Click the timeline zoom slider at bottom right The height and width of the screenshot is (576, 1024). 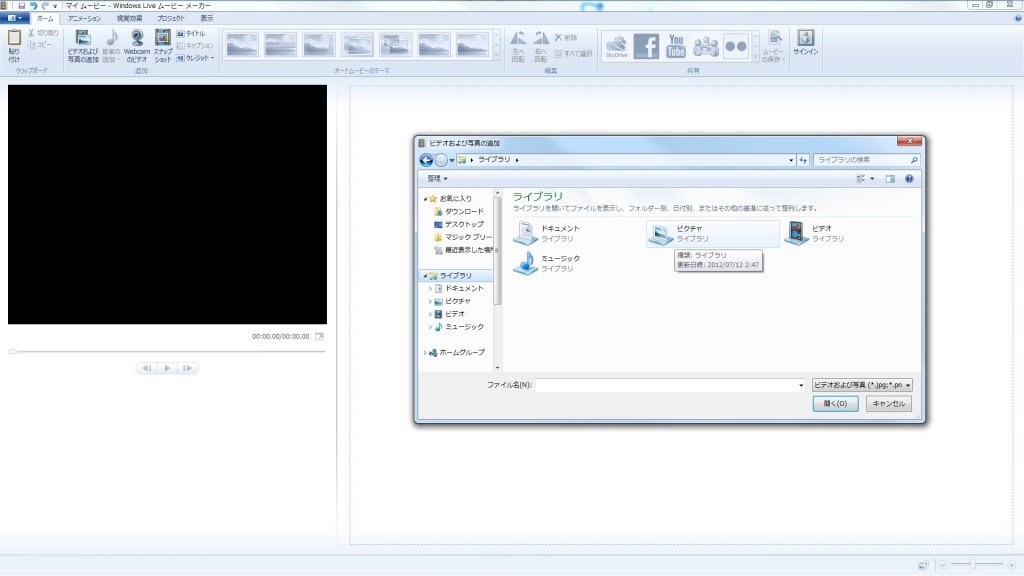(x=972, y=564)
